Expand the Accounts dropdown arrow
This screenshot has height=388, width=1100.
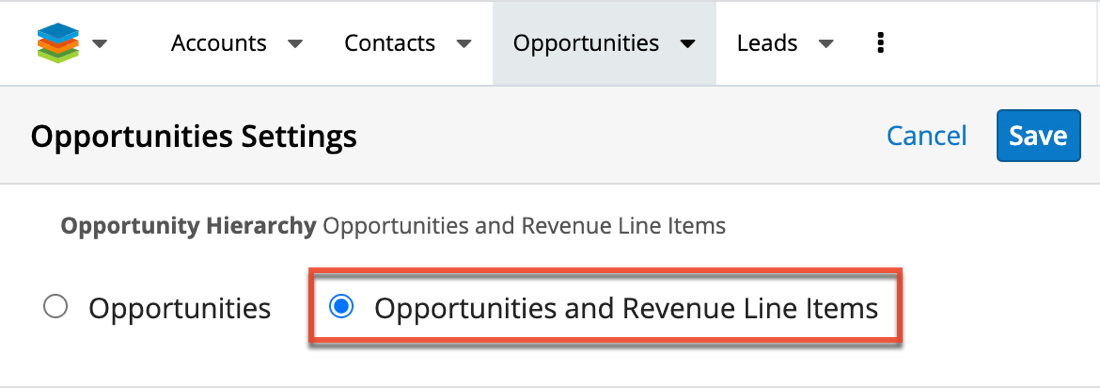[295, 44]
